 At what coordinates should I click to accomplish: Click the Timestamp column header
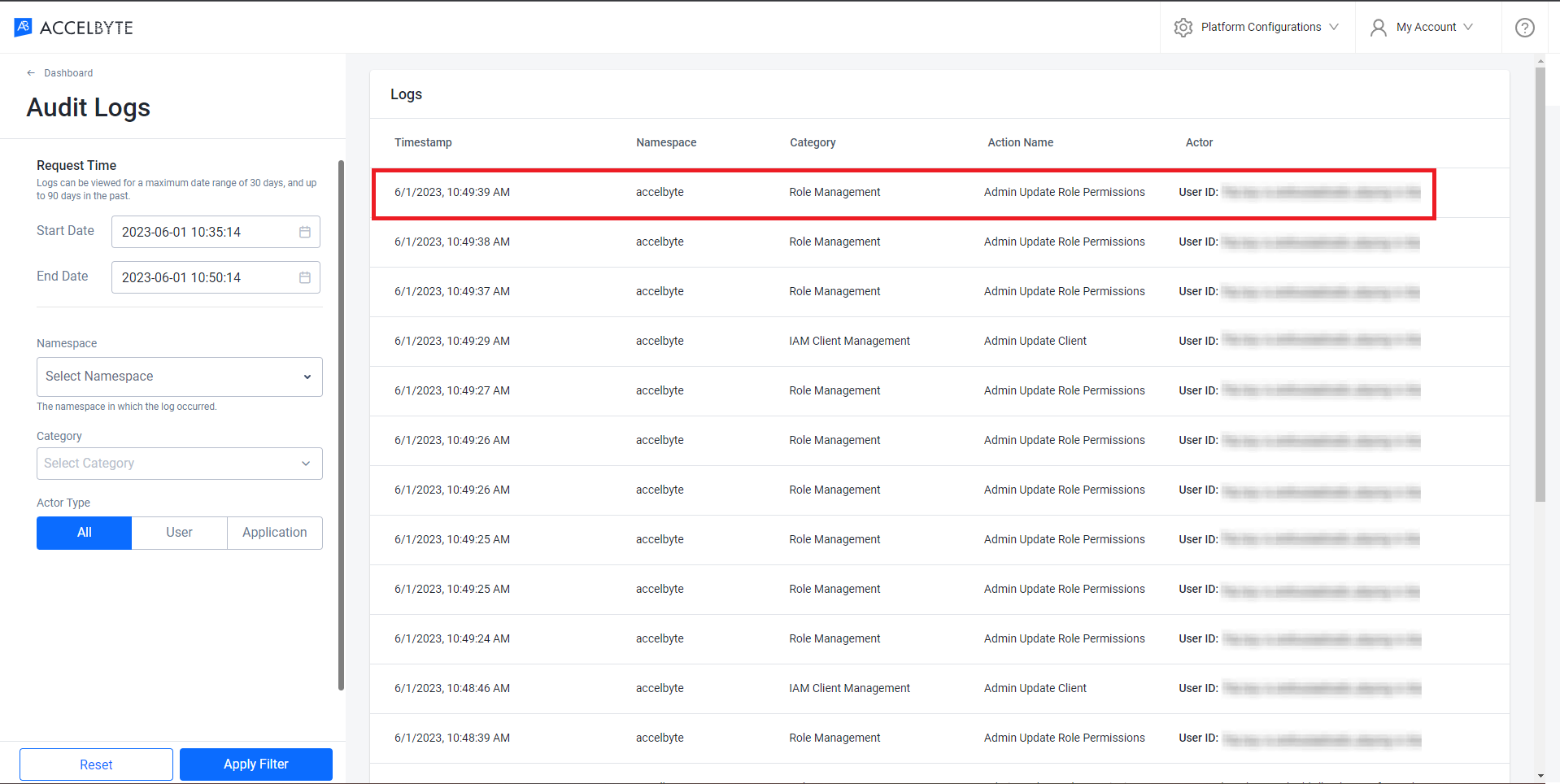(x=423, y=142)
